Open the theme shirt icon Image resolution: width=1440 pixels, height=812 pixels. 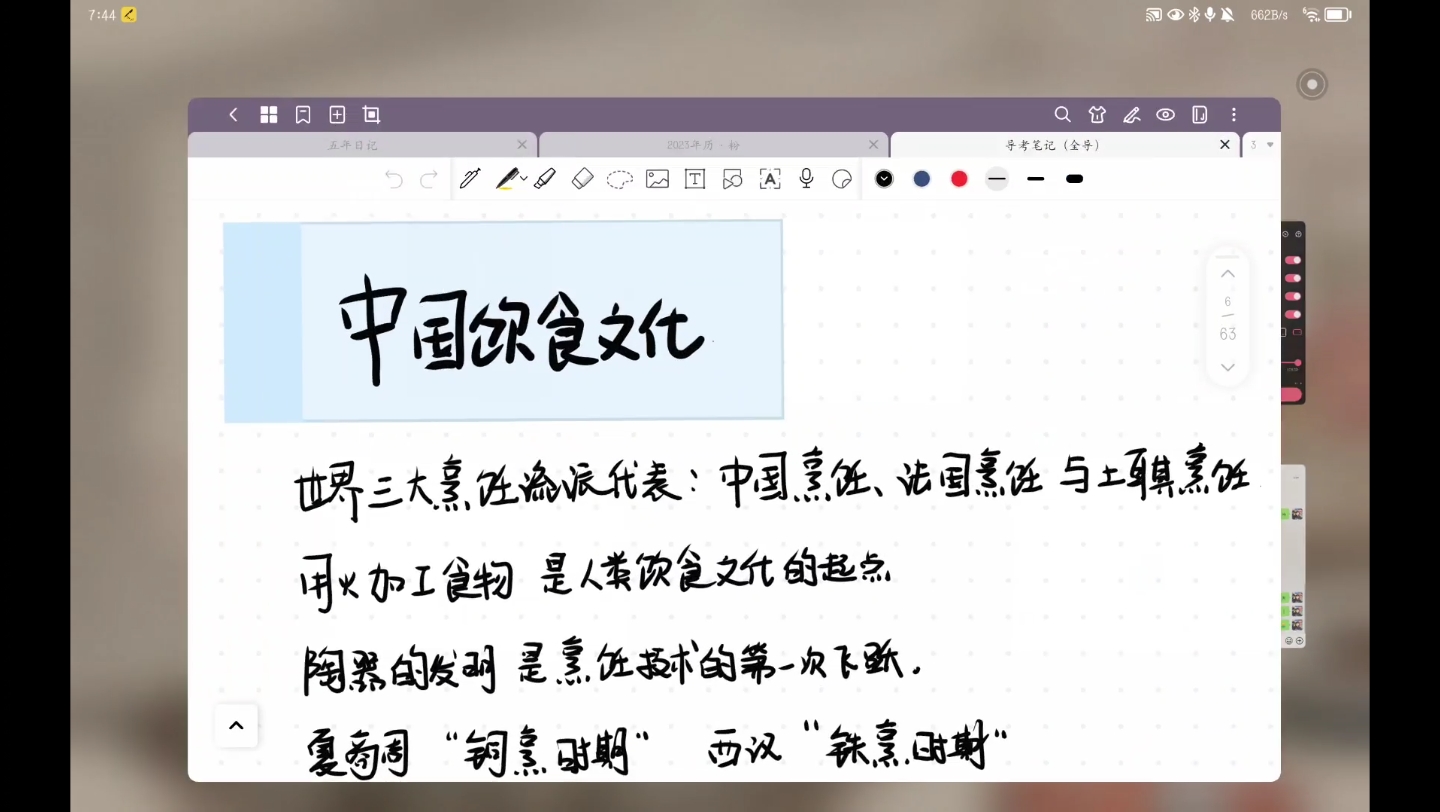tap(1098, 115)
